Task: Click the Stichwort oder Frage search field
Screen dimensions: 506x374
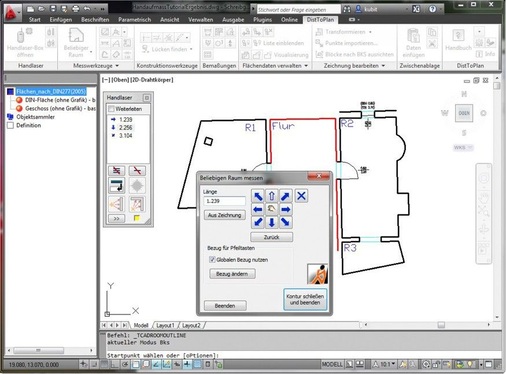Action: click(x=299, y=10)
